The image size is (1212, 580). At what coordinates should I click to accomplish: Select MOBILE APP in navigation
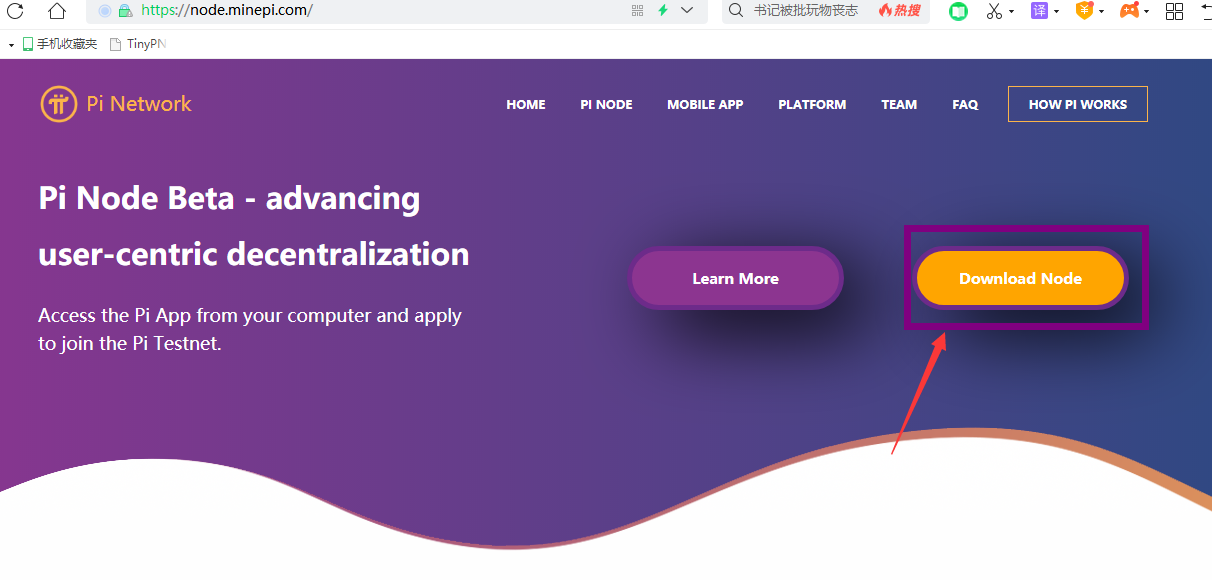click(705, 104)
